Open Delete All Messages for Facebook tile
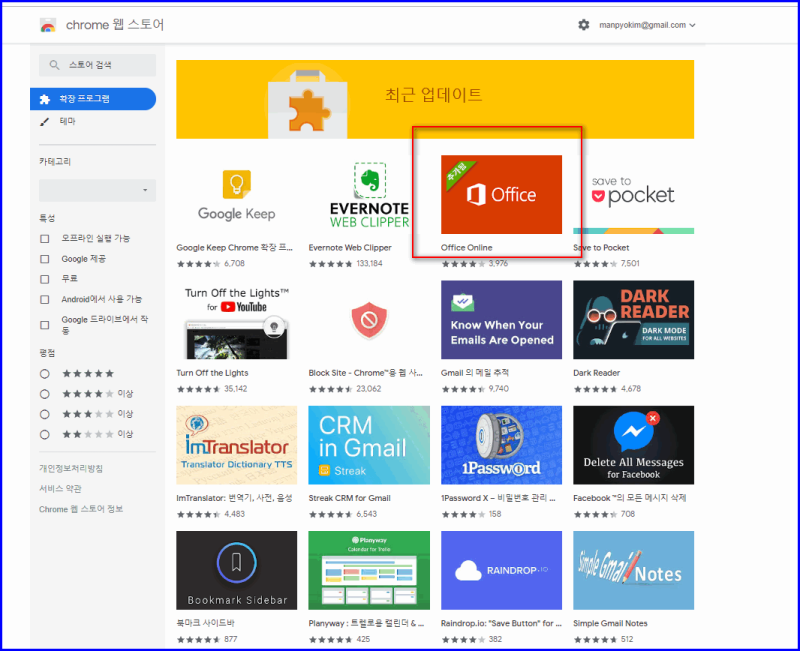 click(634, 445)
